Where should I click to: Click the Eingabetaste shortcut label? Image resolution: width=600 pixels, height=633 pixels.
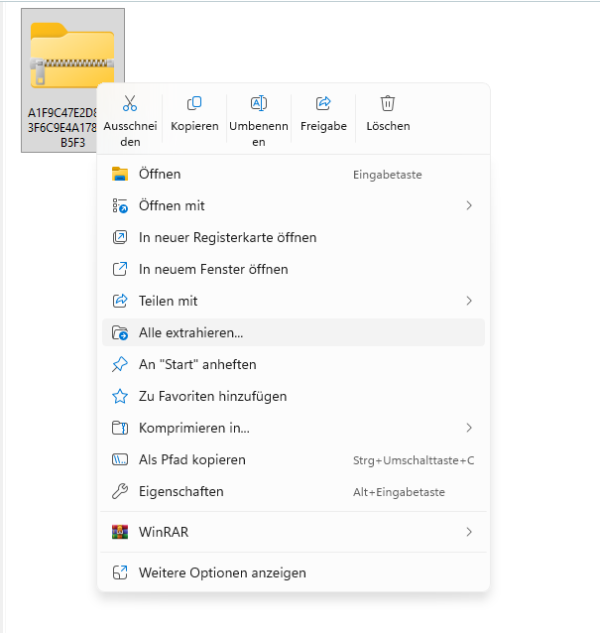pyautogui.click(x=388, y=175)
